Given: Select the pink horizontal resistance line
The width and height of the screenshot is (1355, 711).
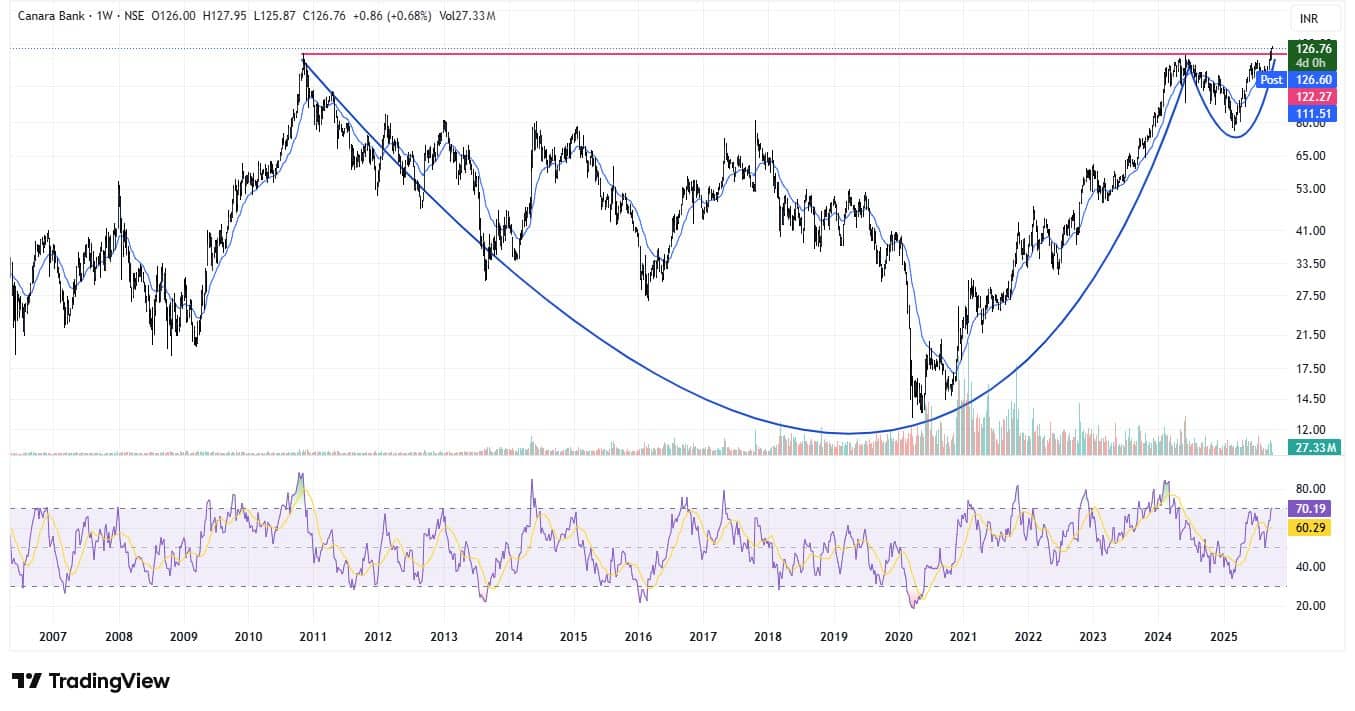Looking at the screenshot, I should (x=700, y=53).
